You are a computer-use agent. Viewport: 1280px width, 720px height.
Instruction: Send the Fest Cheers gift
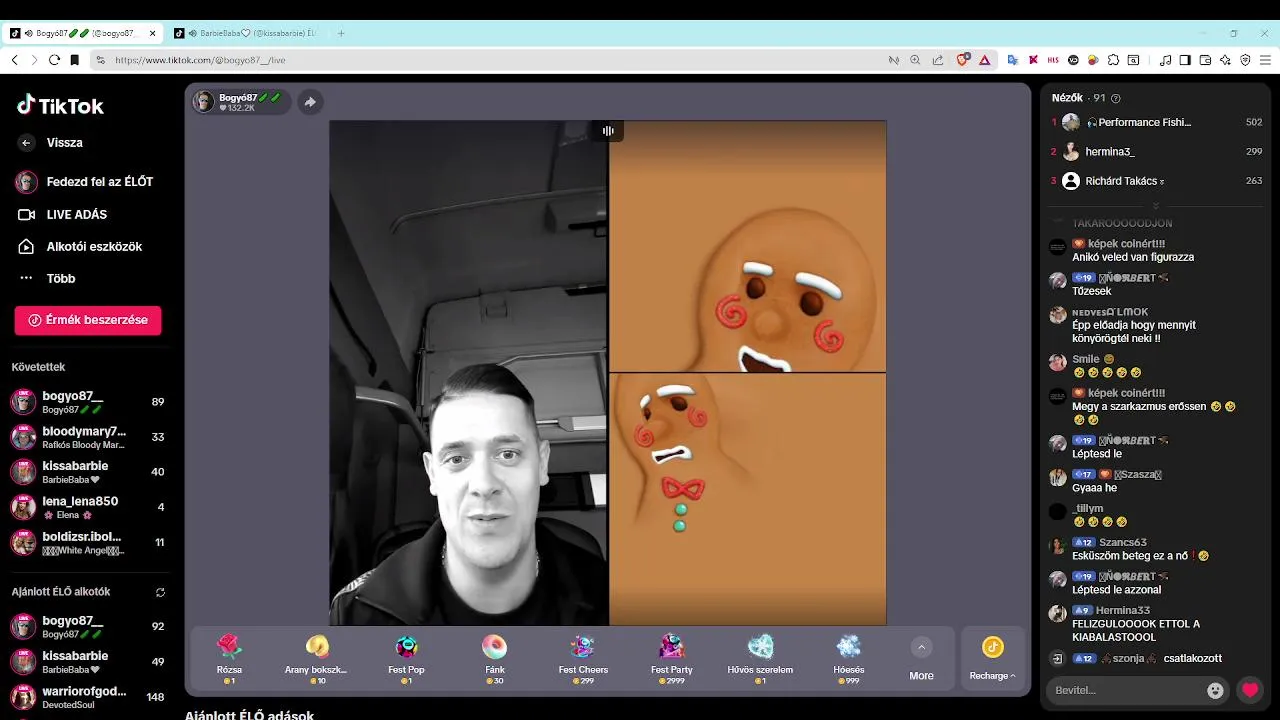[583, 657]
